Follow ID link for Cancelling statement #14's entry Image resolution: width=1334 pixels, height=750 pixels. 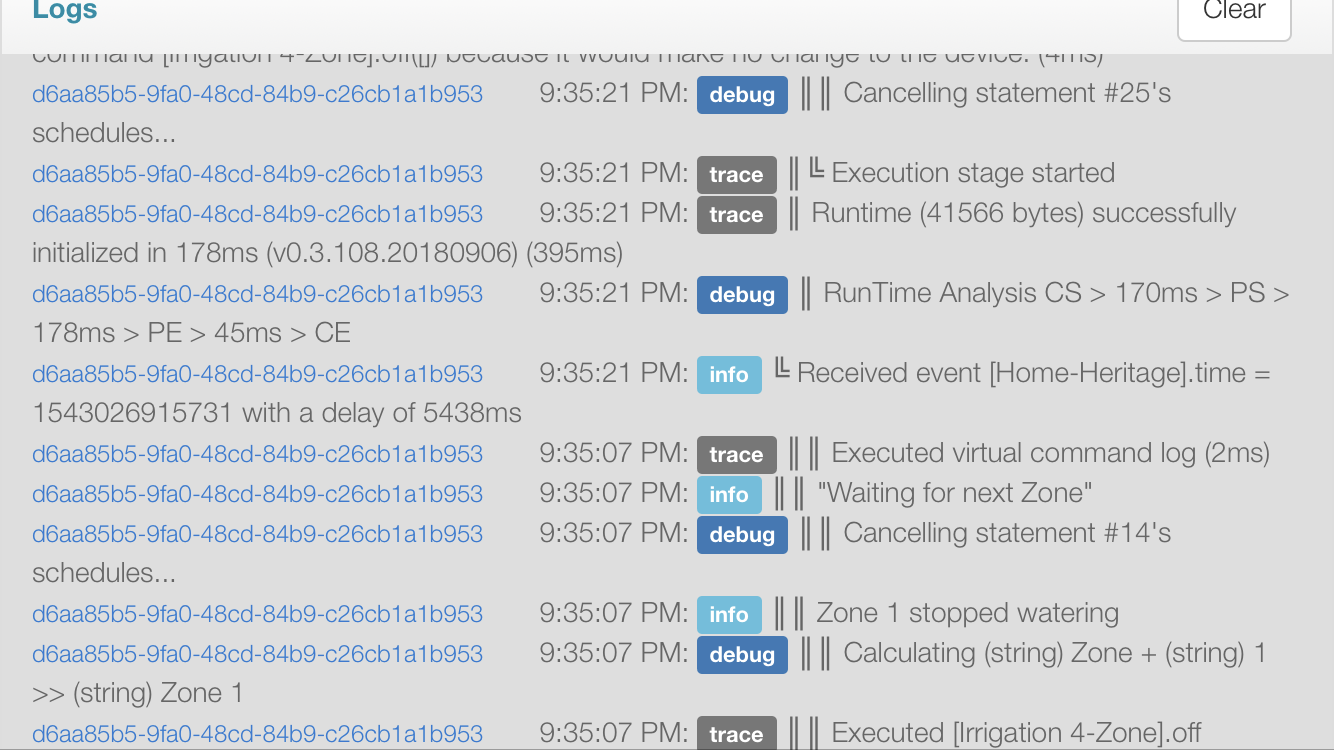tap(257, 534)
